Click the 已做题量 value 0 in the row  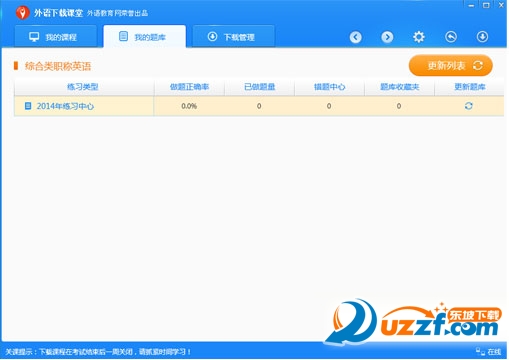pyautogui.click(x=259, y=106)
